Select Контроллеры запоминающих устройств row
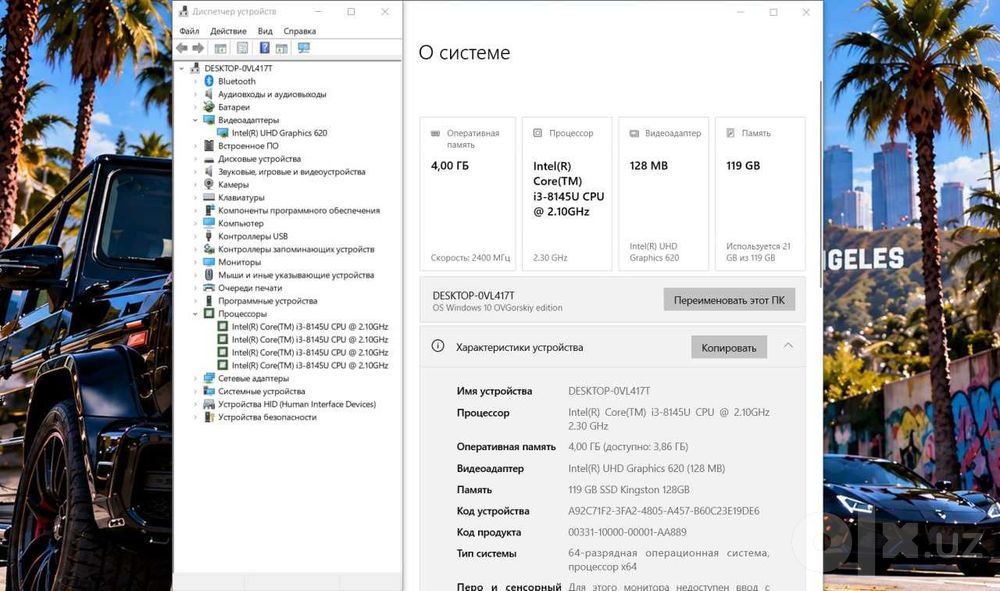 pyautogui.click(x=296, y=249)
